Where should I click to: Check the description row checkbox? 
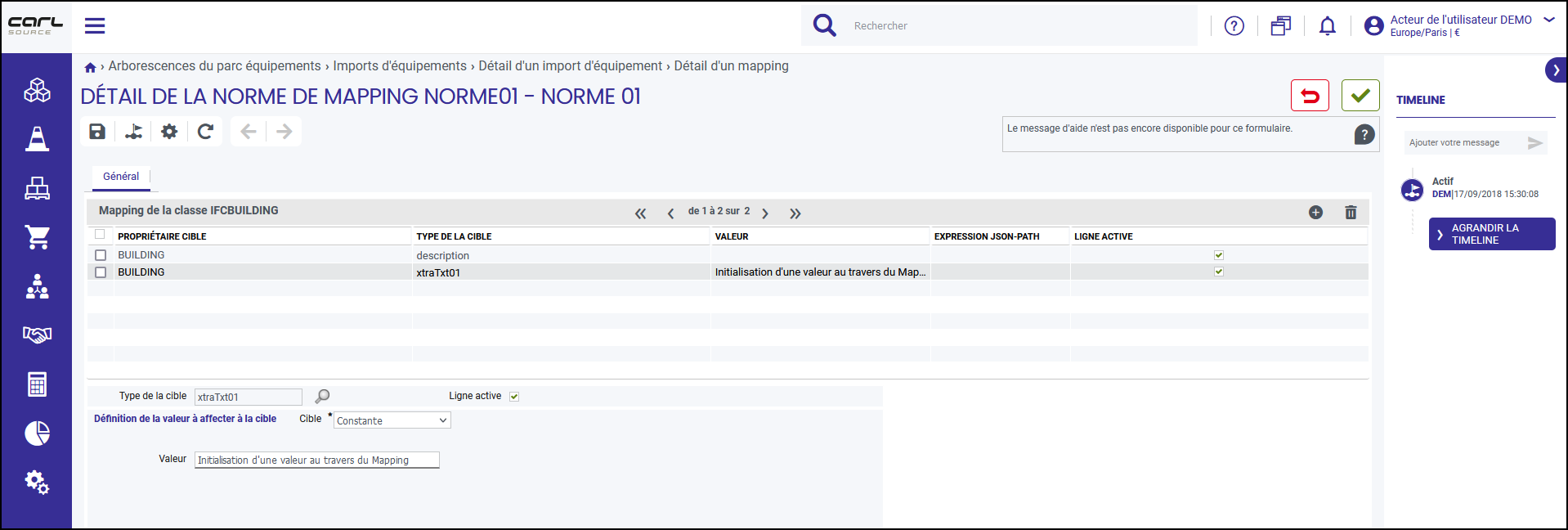click(x=101, y=255)
